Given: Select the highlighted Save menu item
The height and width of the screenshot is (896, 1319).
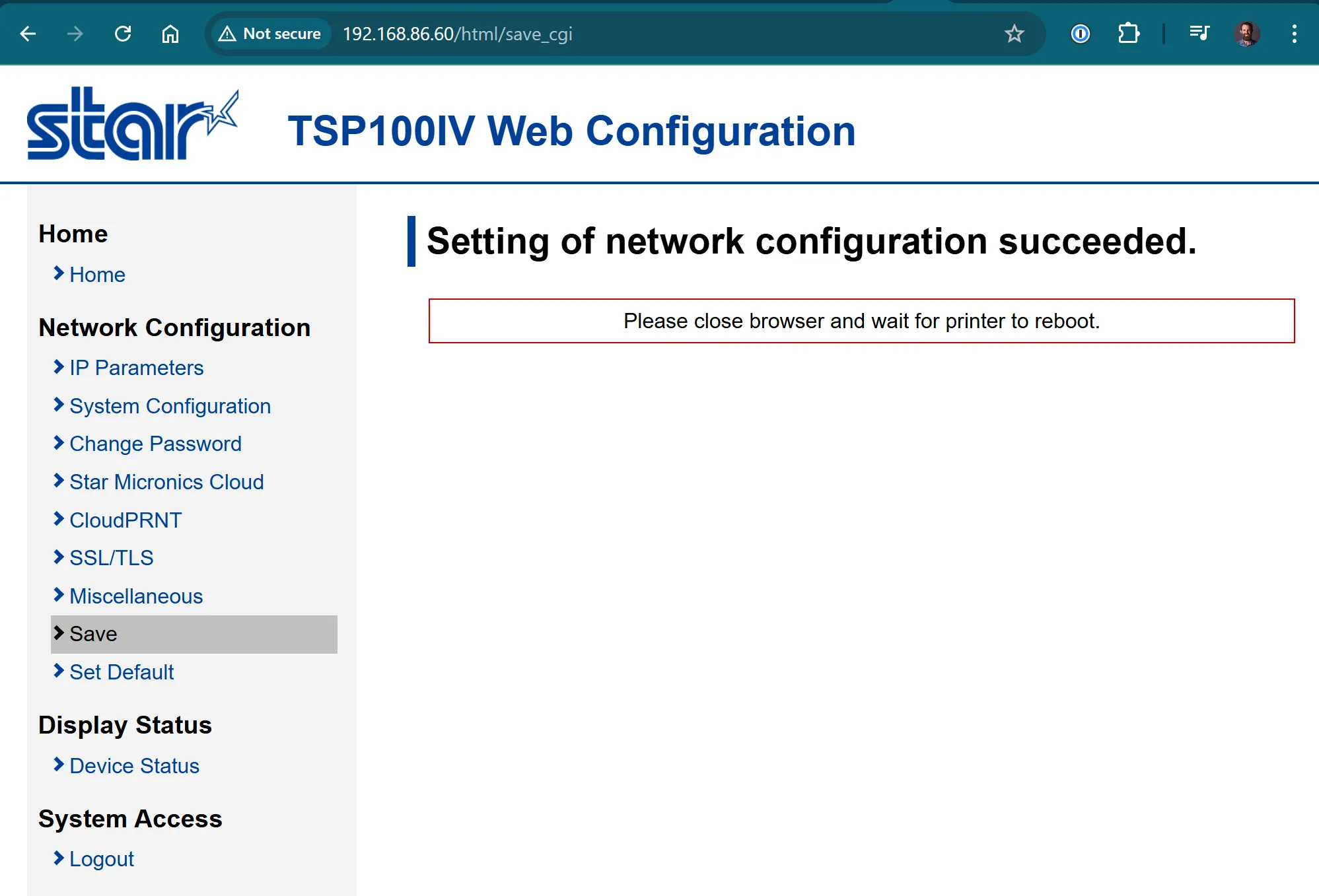Looking at the screenshot, I should [x=194, y=635].
